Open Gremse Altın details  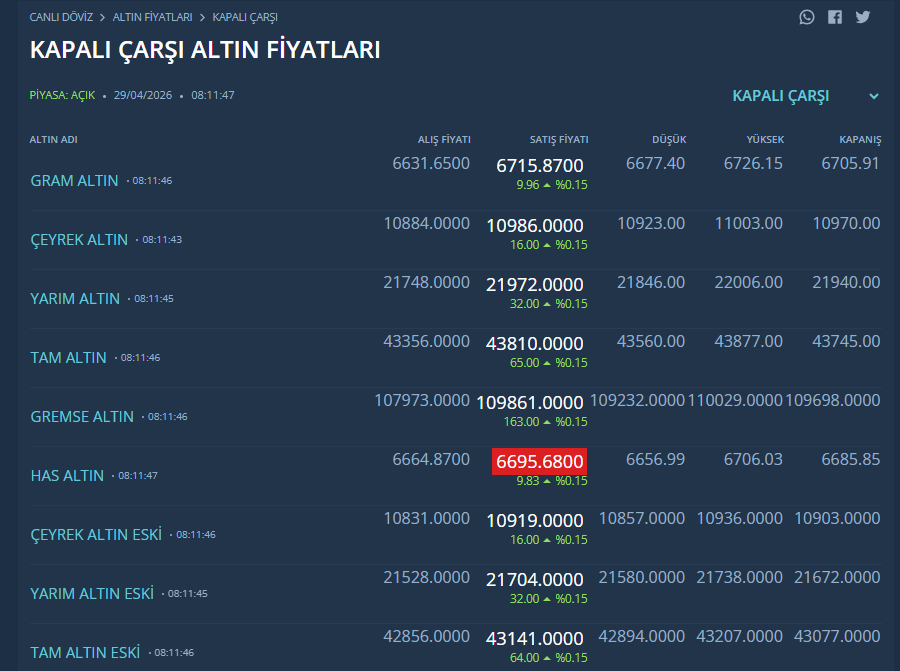[x=82, y=417]
